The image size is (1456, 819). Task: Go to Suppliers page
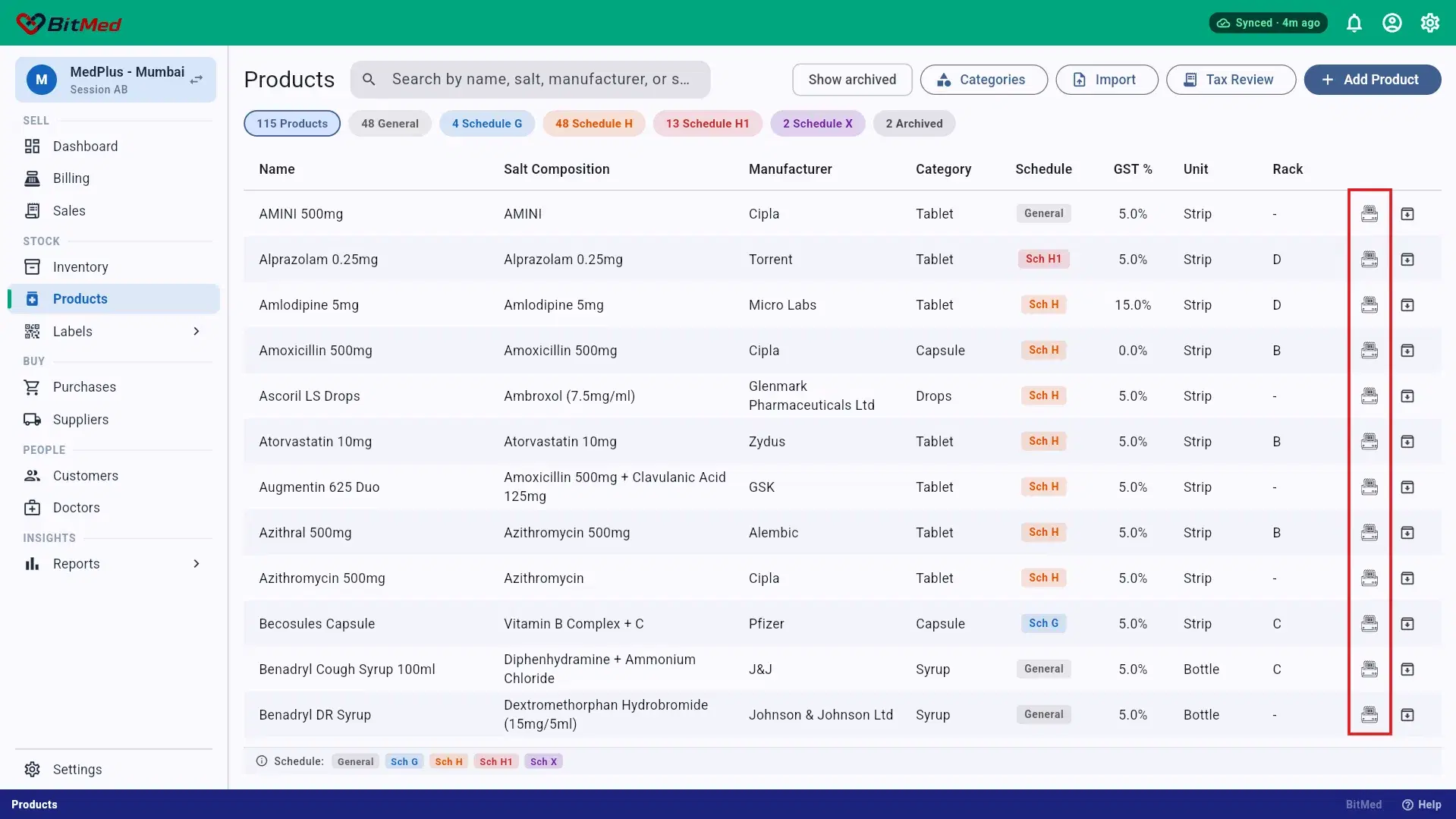click(x=114, y=420)
